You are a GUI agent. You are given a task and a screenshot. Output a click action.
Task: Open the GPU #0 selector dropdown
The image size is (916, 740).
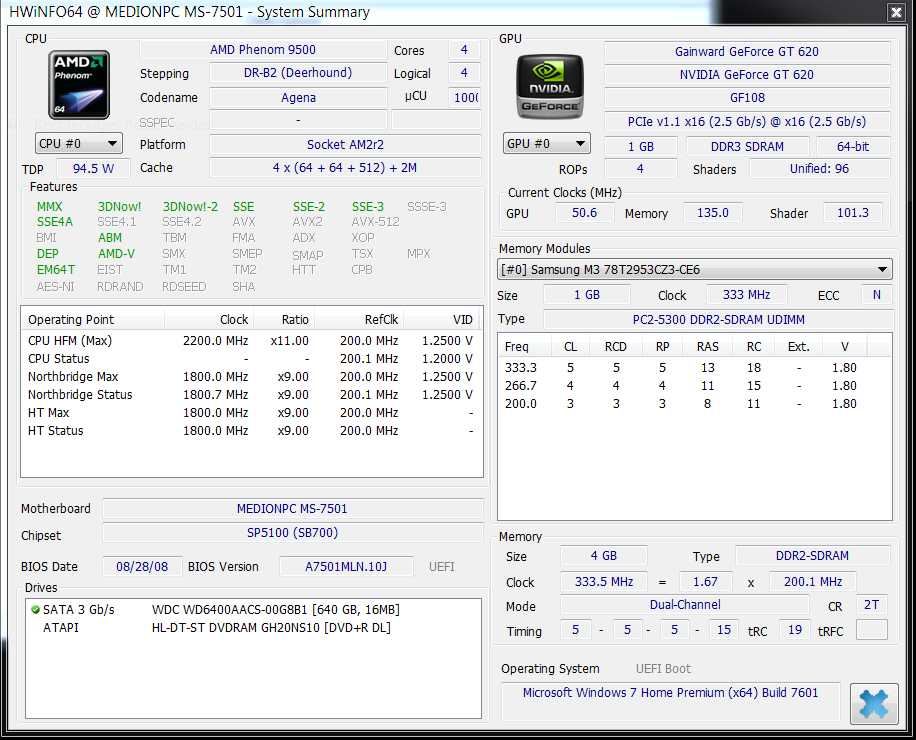pos(547,144)
